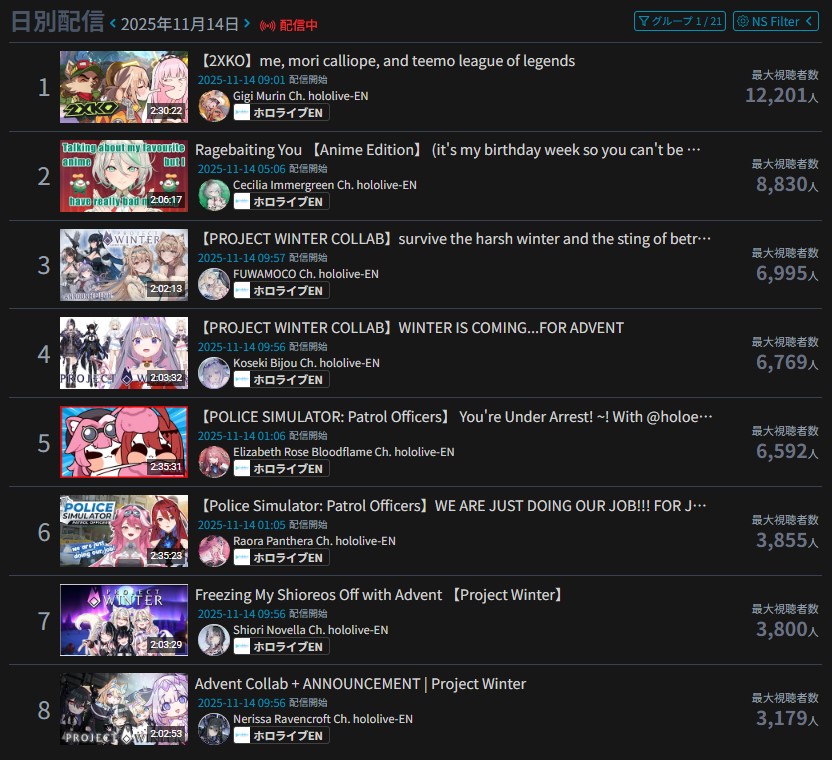The width and height of the screenshot is (832, 760).
Task: Click channel name Cecilia Immergreen Ch. hololive-EN
Action: (x=325, y=185)
